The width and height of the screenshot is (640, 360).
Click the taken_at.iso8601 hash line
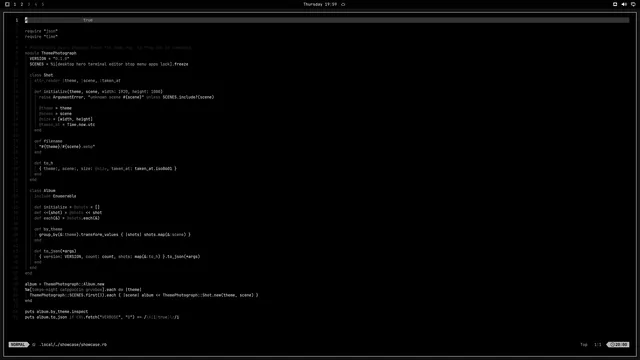[x=108, y=169]
